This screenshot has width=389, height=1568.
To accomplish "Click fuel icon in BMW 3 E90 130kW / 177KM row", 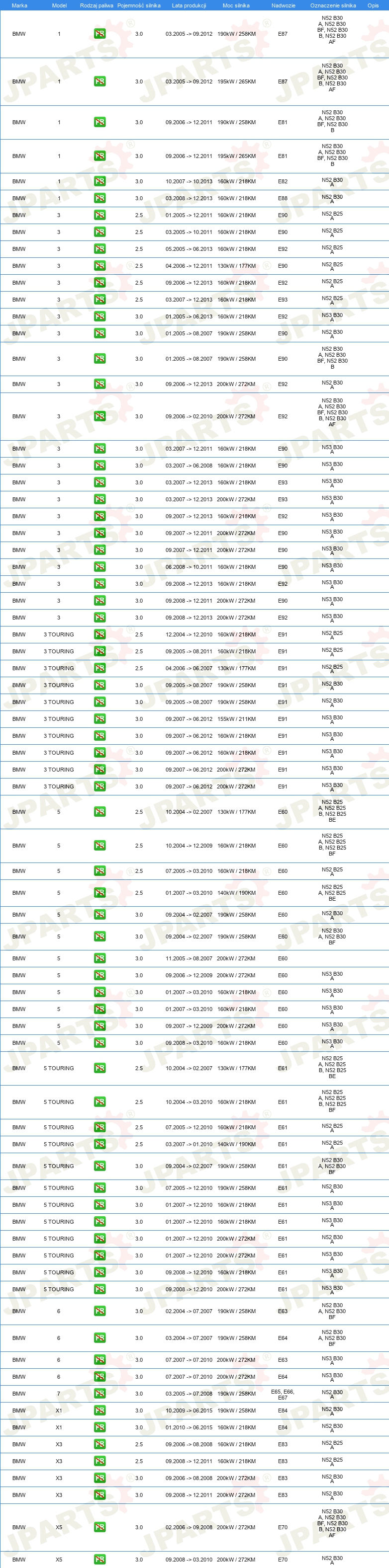I will 100,266.
